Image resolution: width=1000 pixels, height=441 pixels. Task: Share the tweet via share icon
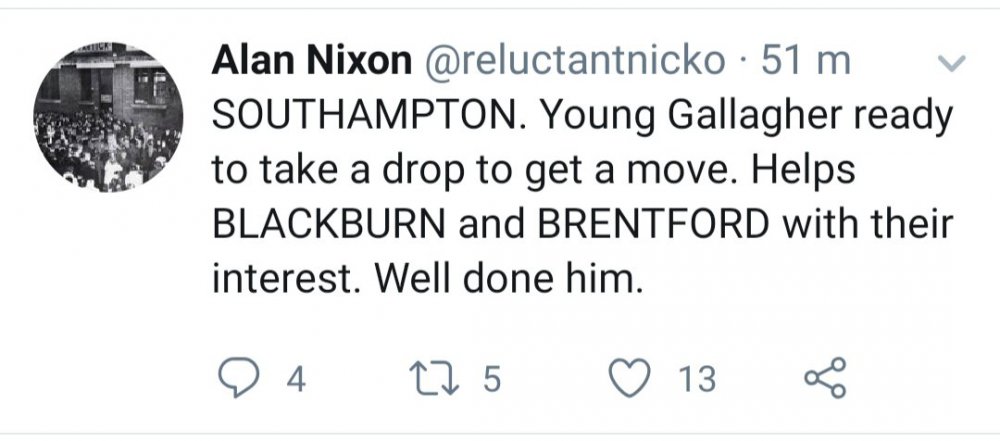(x=825, y=380)
